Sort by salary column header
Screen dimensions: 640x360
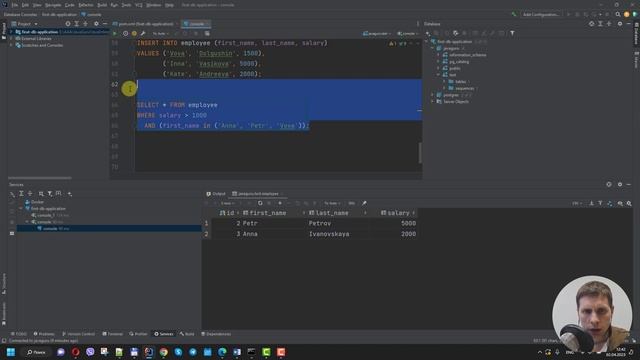pyautogui.click(x=398, y=213)
